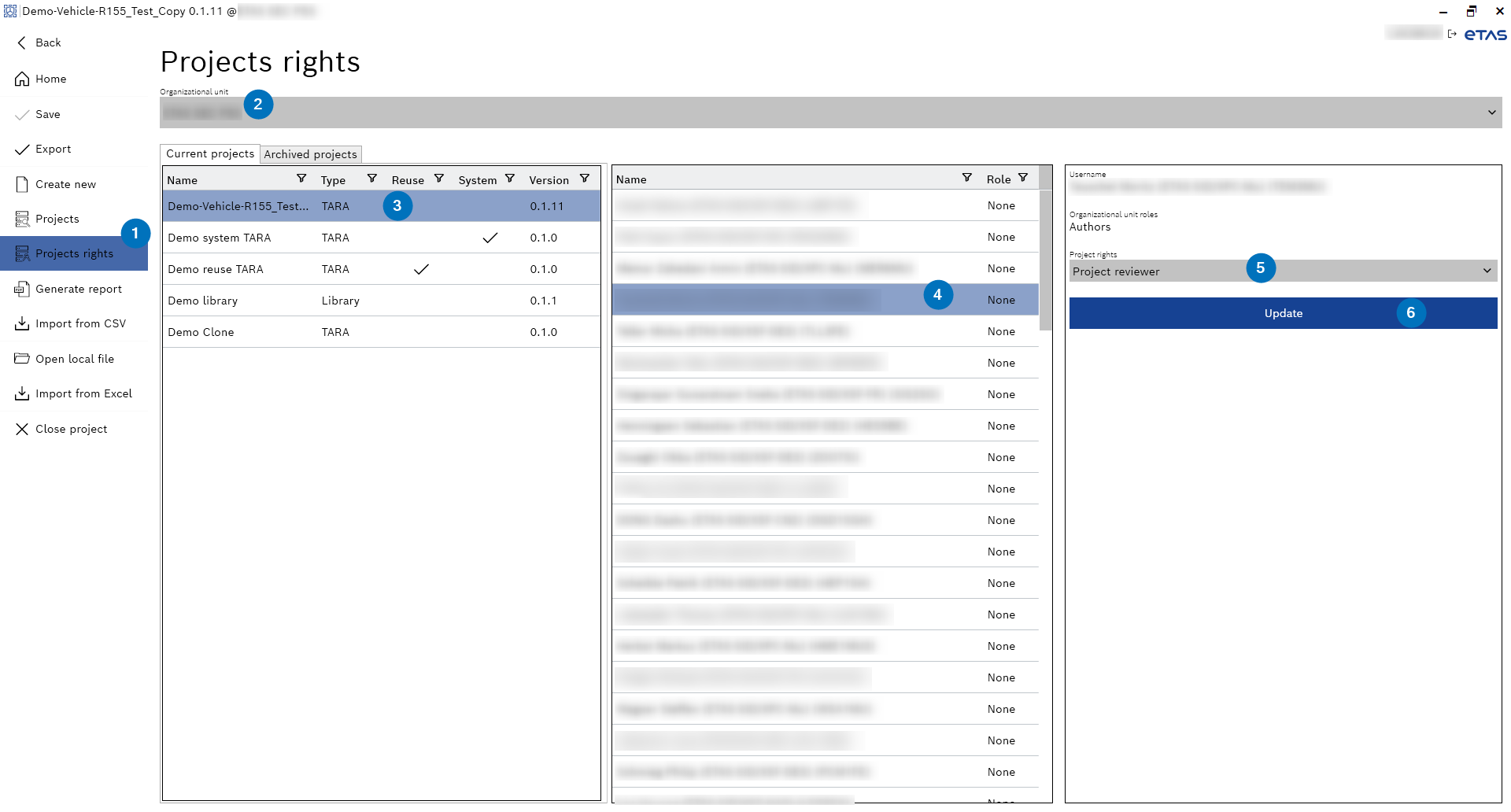Image resolution: width=1511 pixels, height=812 pixels.
Task: Click the logout icon near ETAS logo
Action: pyautogui.click(x=1452, y=34)
